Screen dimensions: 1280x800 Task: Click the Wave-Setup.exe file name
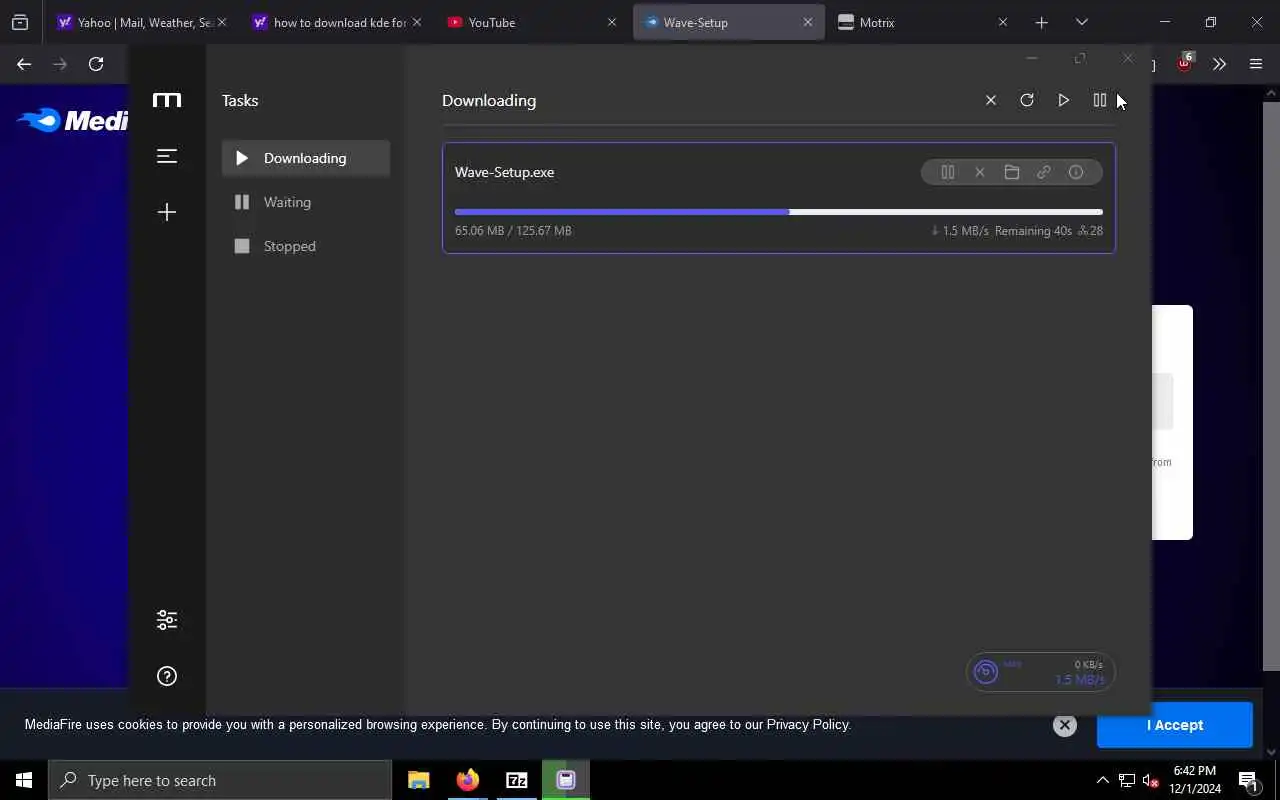click(x=504, y=172)
